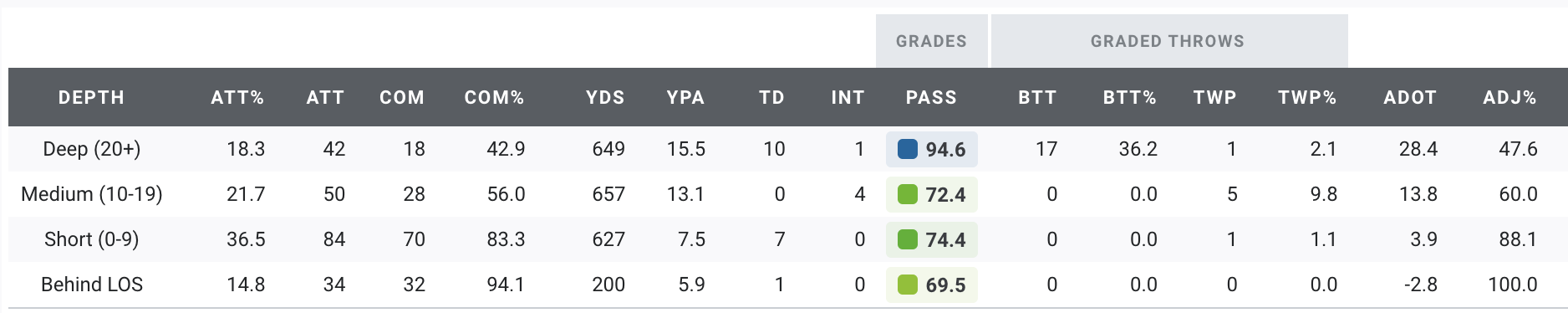Sort table by DEPTH column header

coord(91,97)
